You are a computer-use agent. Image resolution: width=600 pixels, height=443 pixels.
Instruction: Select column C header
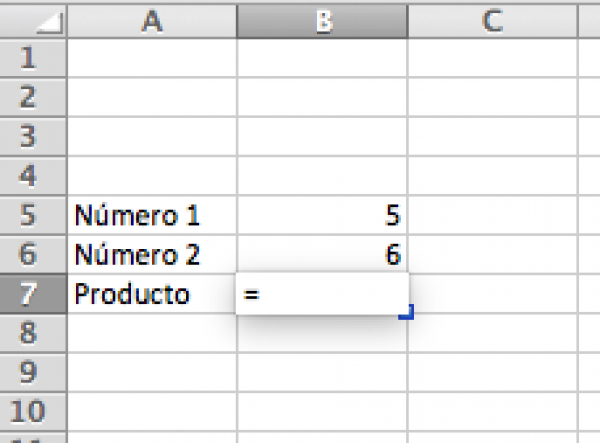(491, 21)
